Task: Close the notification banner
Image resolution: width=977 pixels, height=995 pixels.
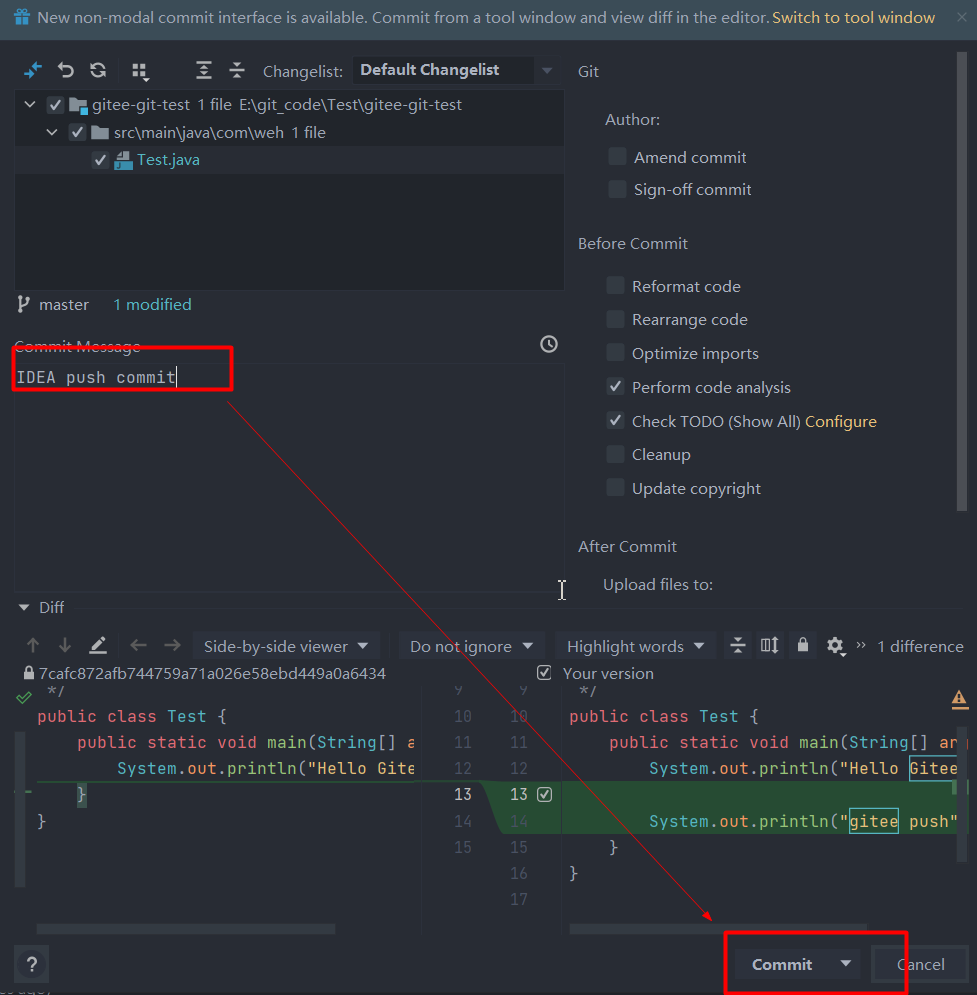Action: pos(962,17)
